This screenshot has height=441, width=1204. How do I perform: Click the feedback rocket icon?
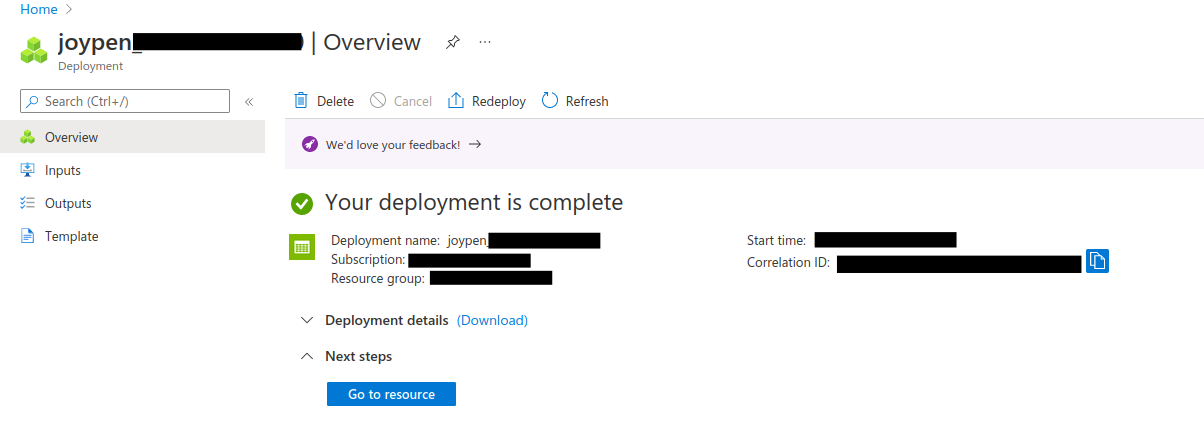[x=310, y=145]
